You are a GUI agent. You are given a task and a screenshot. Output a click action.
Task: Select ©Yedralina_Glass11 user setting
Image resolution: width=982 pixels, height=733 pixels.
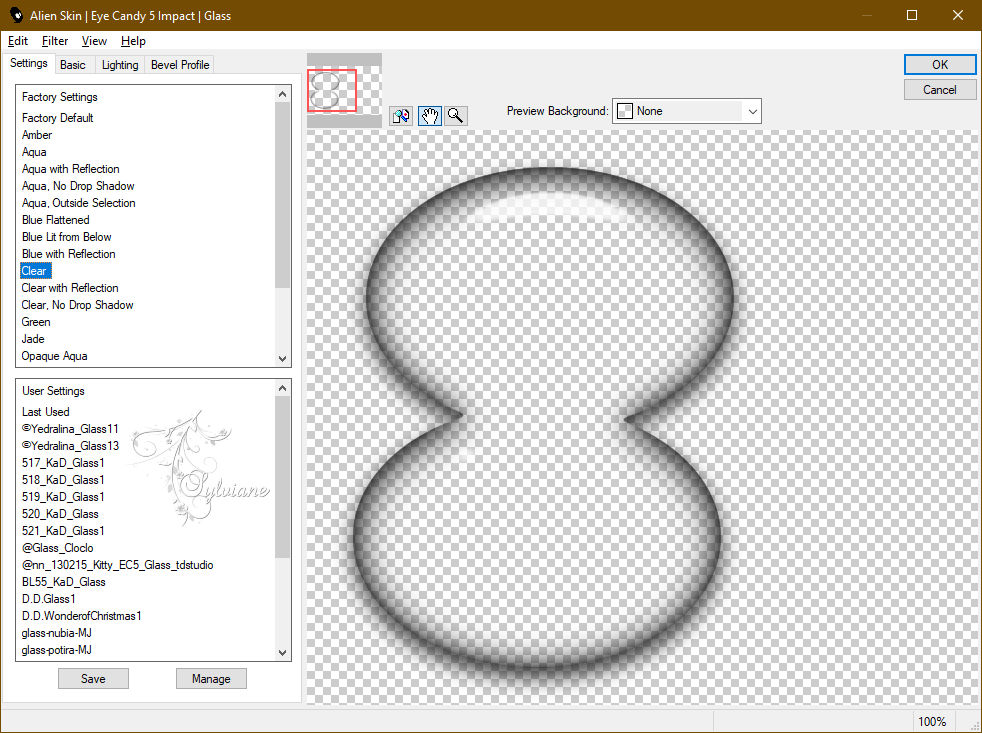point(70,429)
